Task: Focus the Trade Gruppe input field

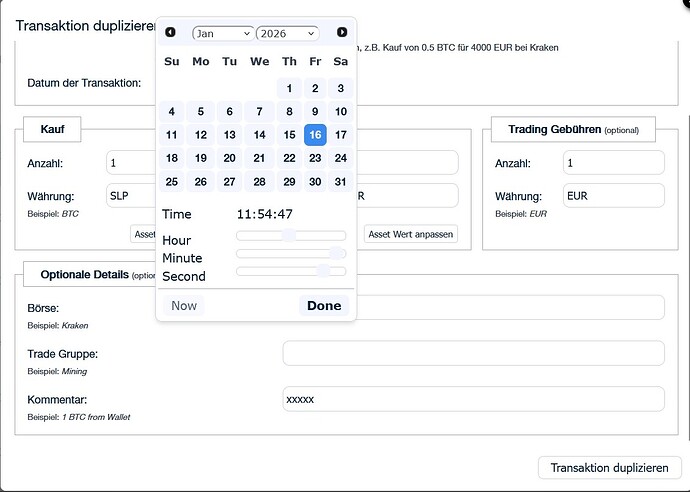Action: tap(473, 353)
